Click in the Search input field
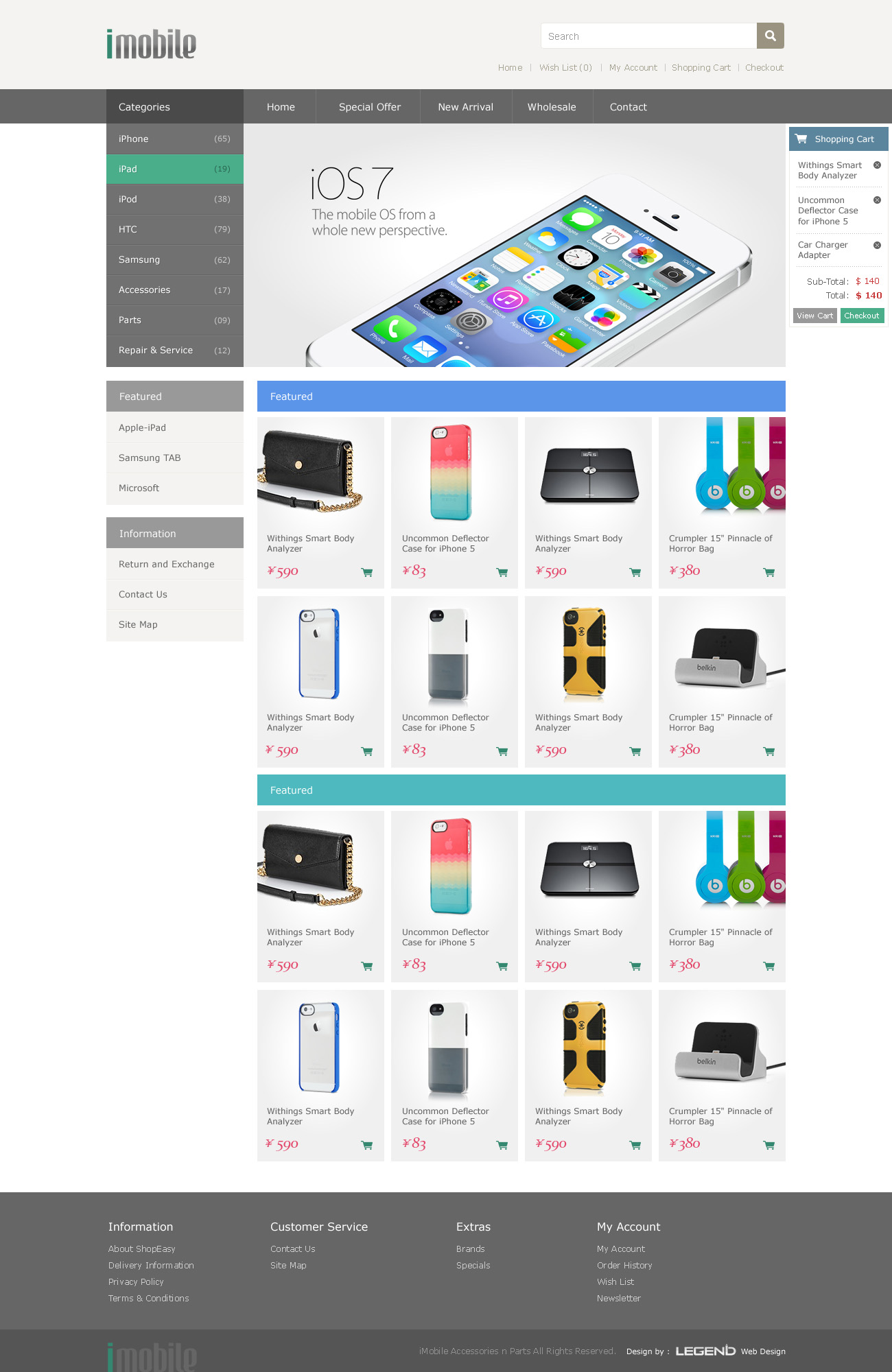The image size is (892, 1372). point(648,36)
